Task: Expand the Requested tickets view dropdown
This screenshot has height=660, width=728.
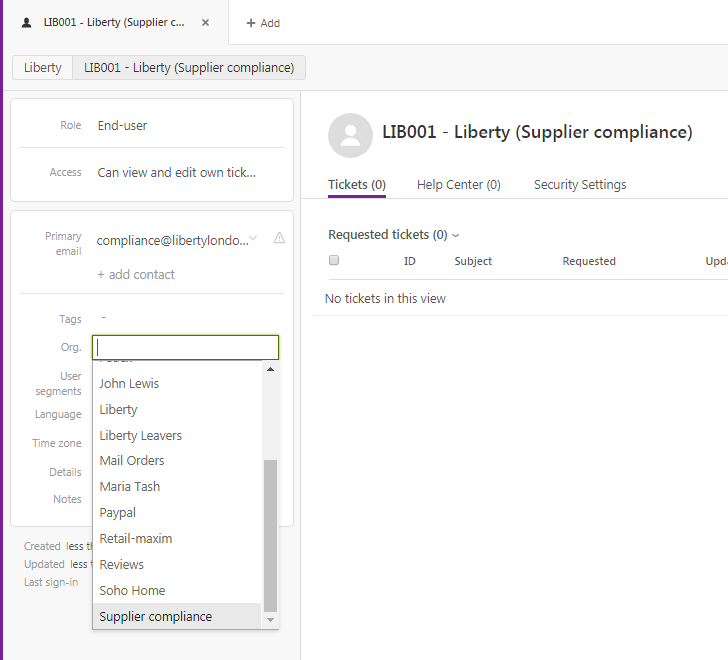Action: 455,236
